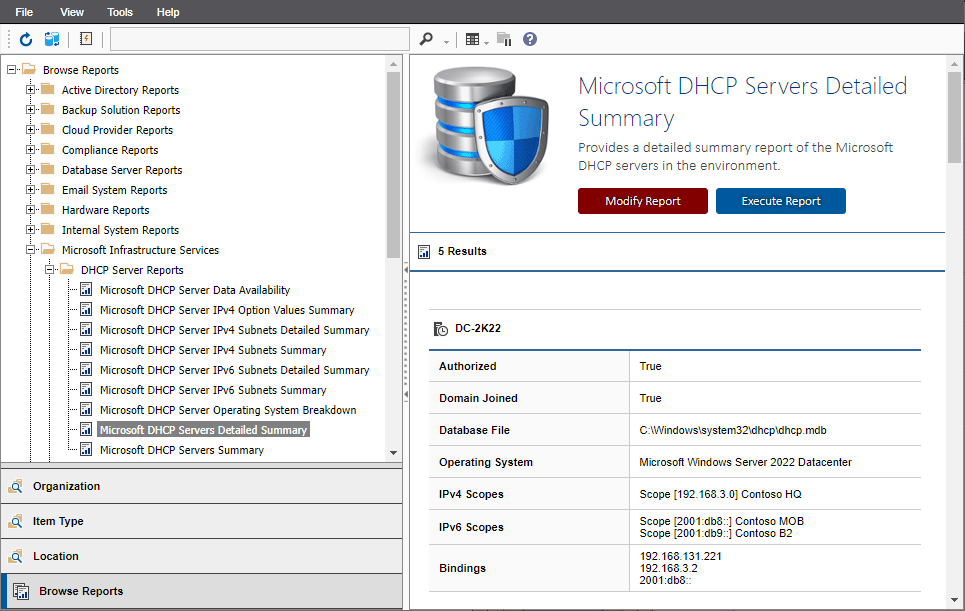Select the Hardware Reports folder icon
965x611 pixels.
[48, 209]
